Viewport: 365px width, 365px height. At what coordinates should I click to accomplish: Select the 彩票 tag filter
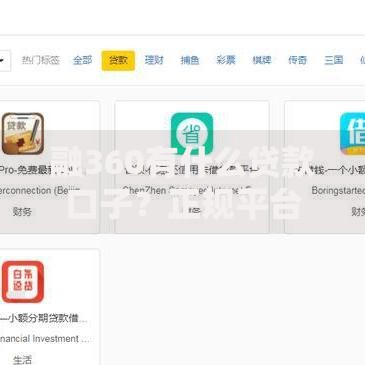tap(226, 60)
